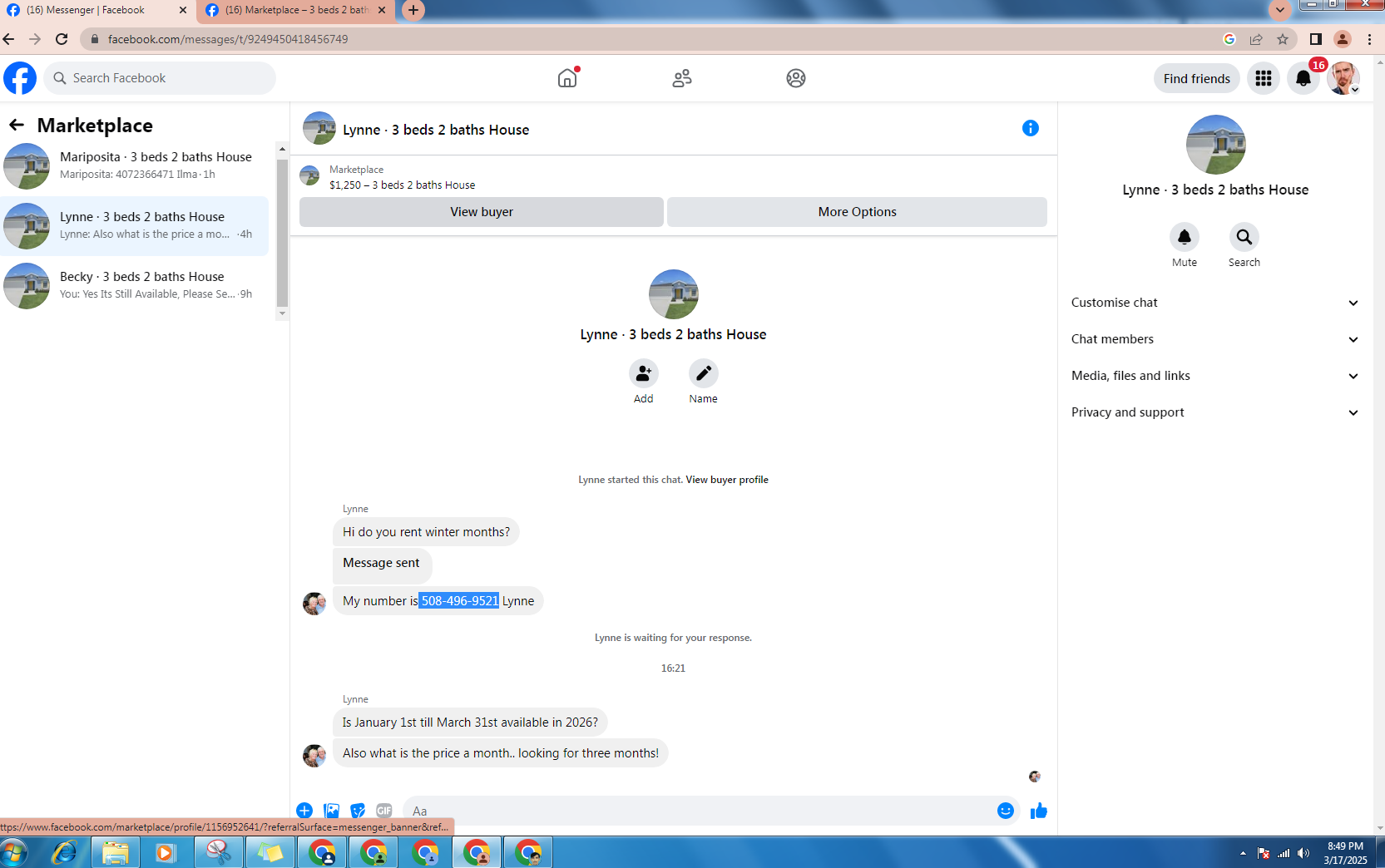Attach a file with the photo icon

(331, 811)
